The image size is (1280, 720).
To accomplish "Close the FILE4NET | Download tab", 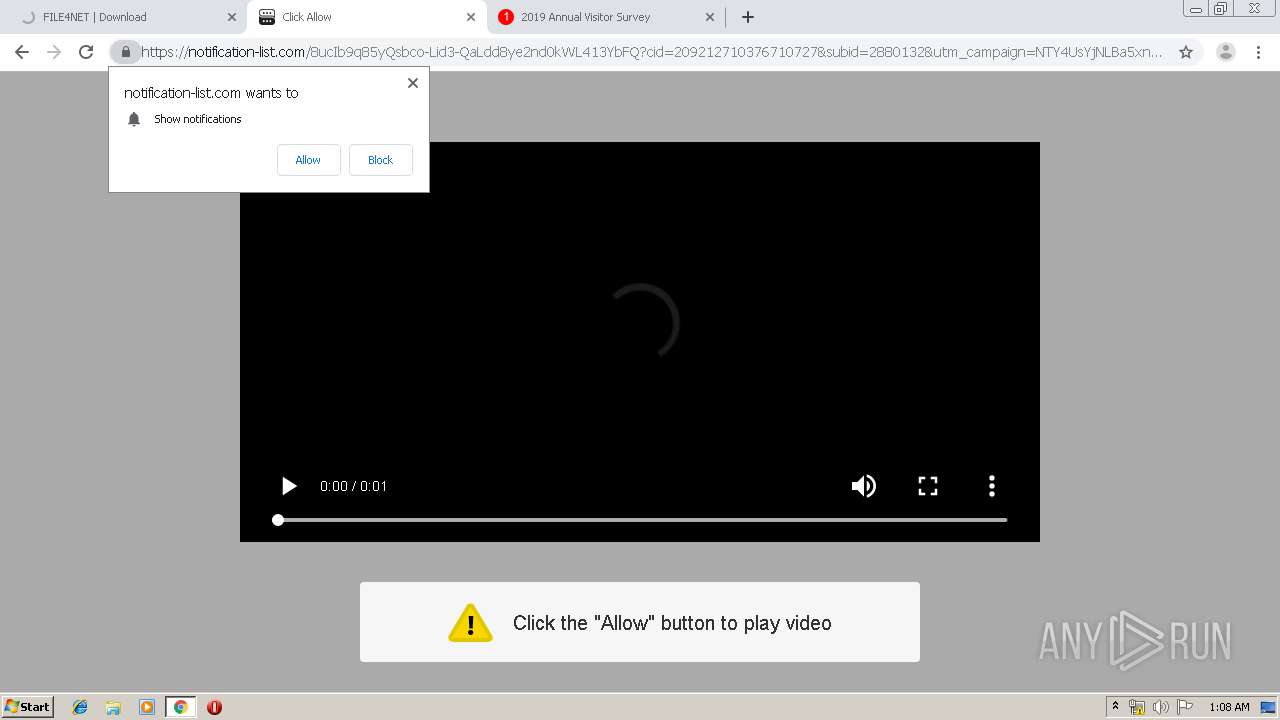I will point(231,17).
